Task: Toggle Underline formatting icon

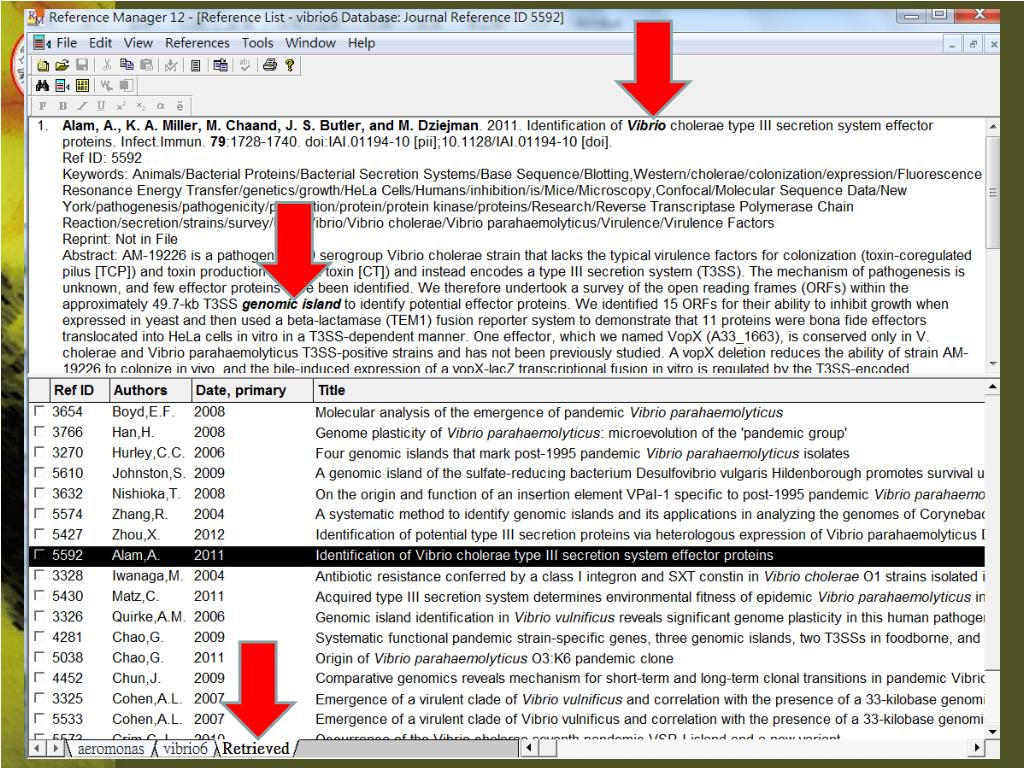Action: pyautogui.click(x=101, y=106)
